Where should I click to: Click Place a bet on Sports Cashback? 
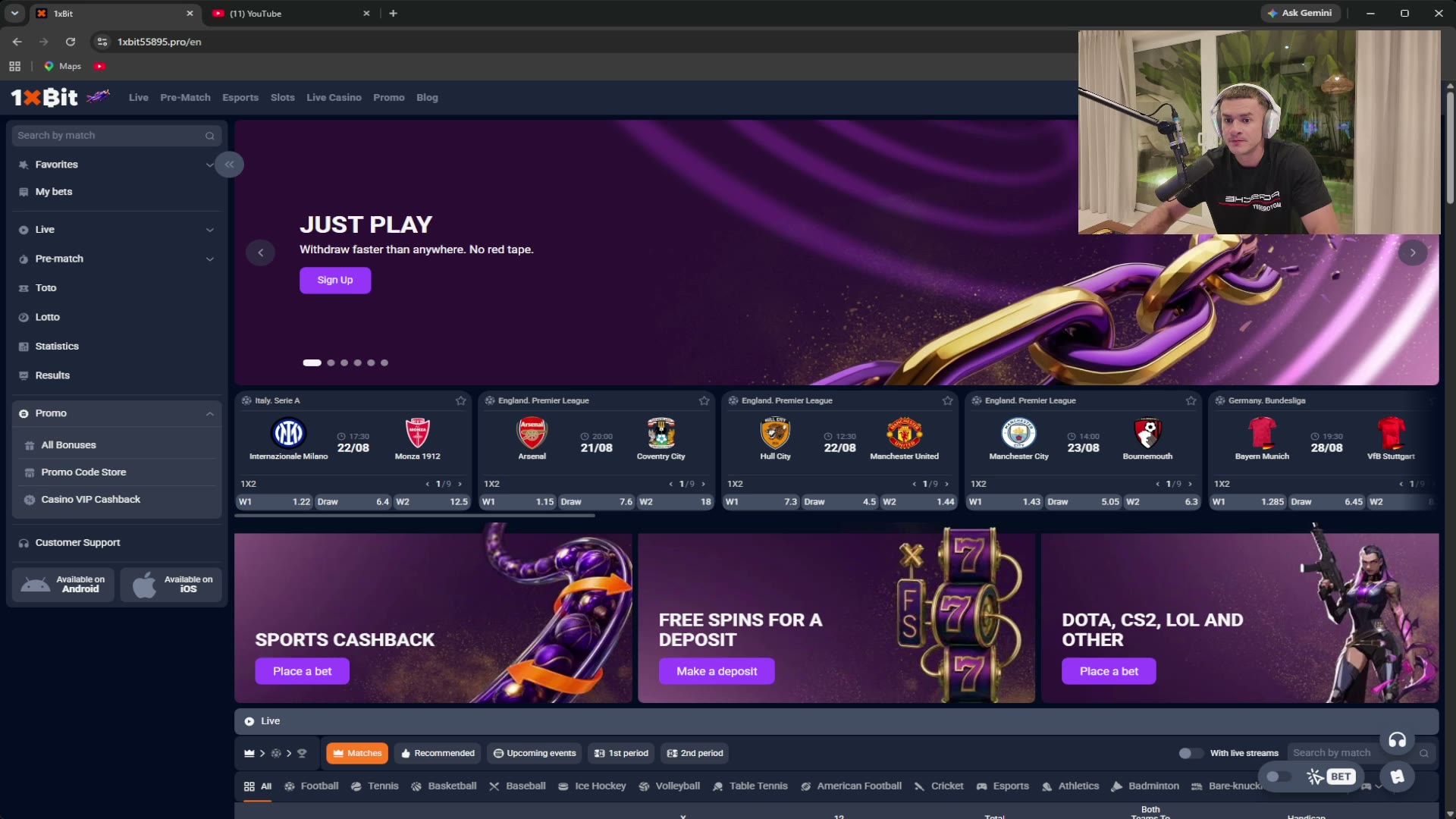point(302,671)
